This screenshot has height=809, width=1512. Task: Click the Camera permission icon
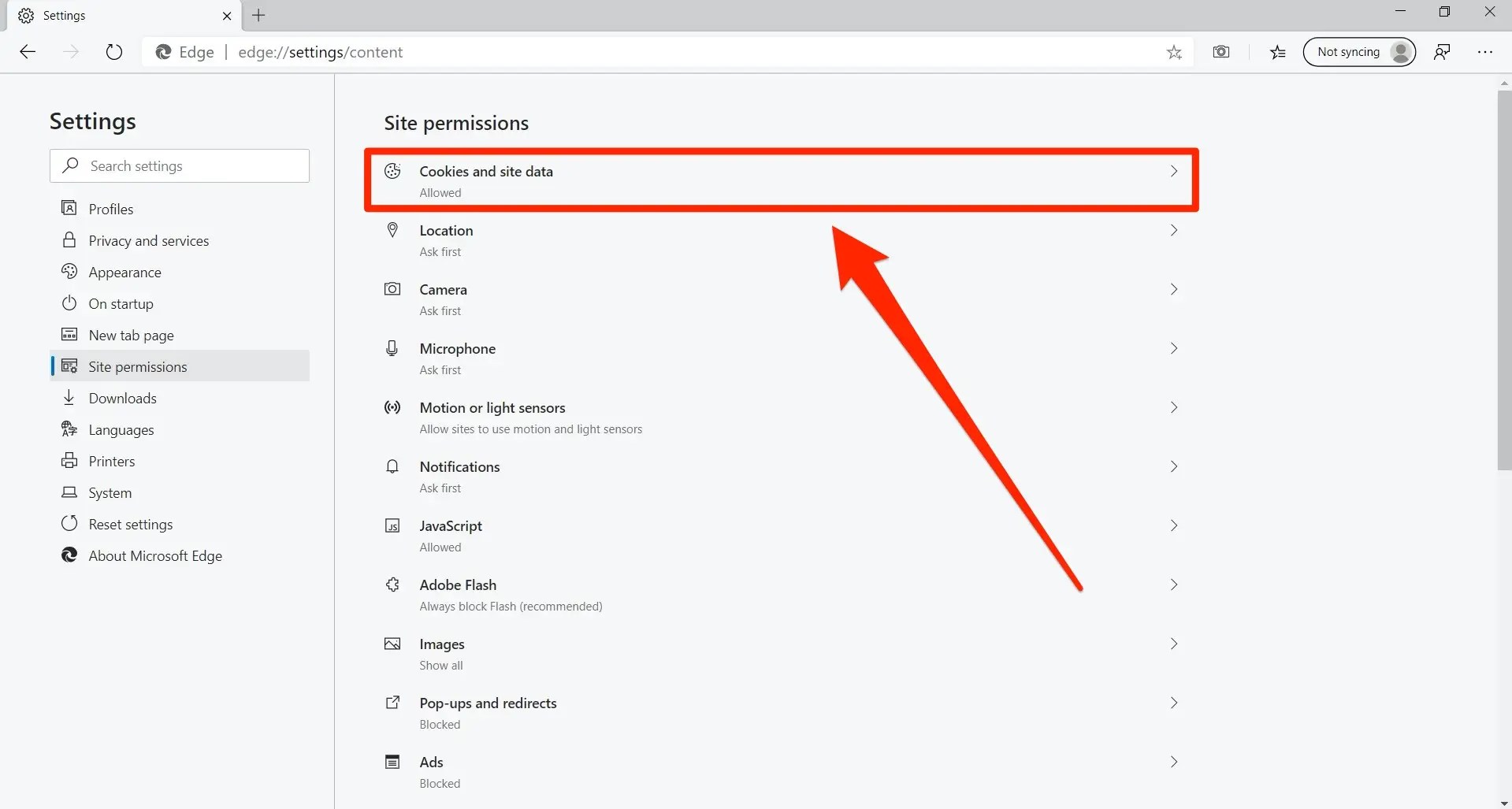pyautogui.click(x=392, y=289)
